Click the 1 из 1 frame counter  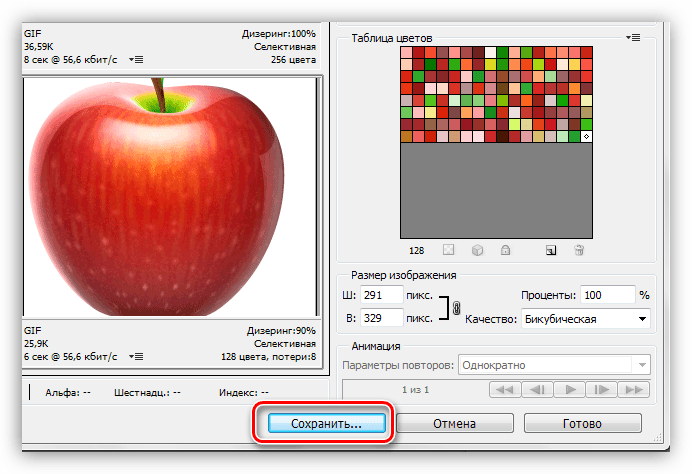(415, 390)
